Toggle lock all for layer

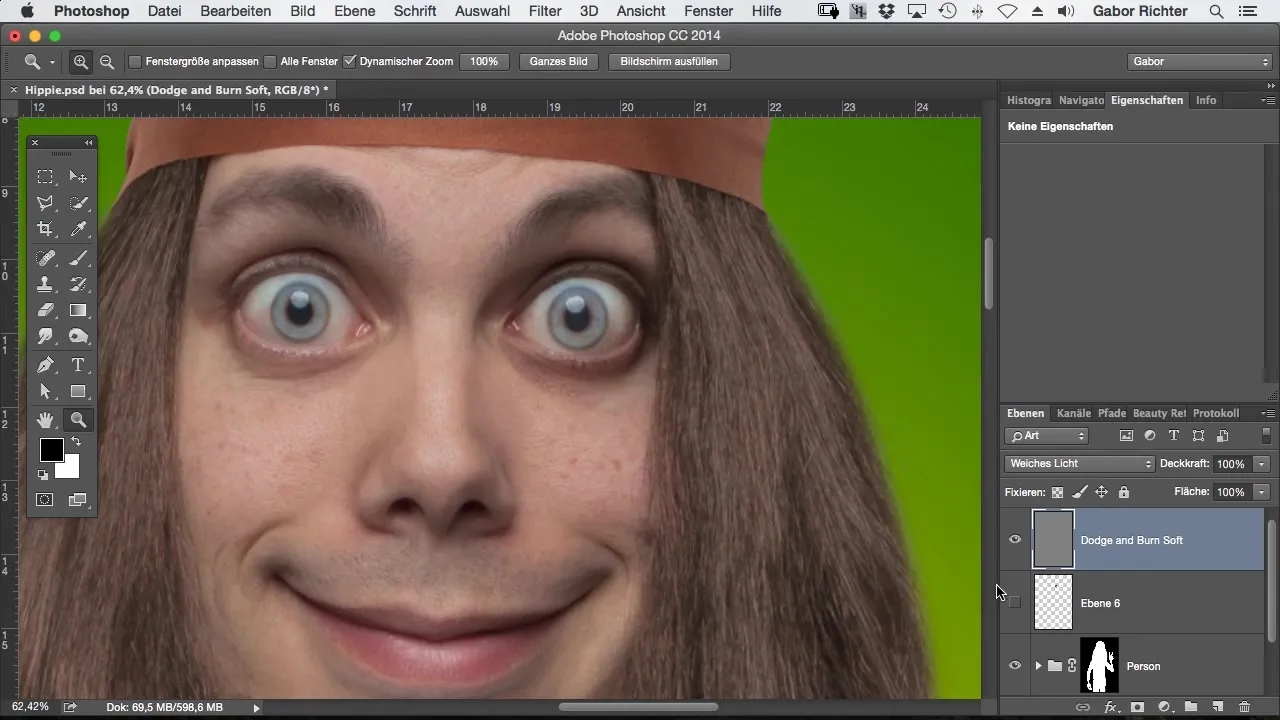coord(1124,492)
